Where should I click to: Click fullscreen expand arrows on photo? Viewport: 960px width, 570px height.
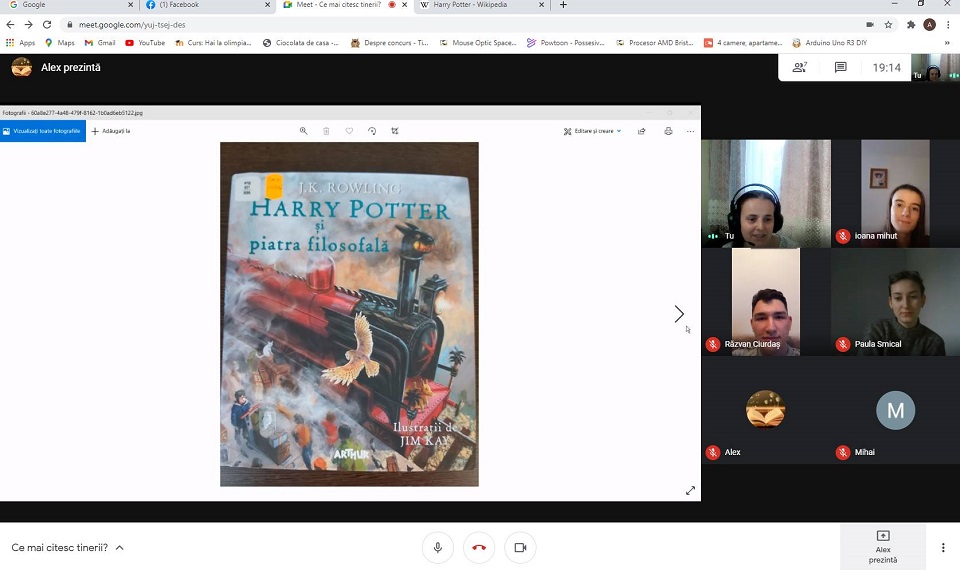690,490
